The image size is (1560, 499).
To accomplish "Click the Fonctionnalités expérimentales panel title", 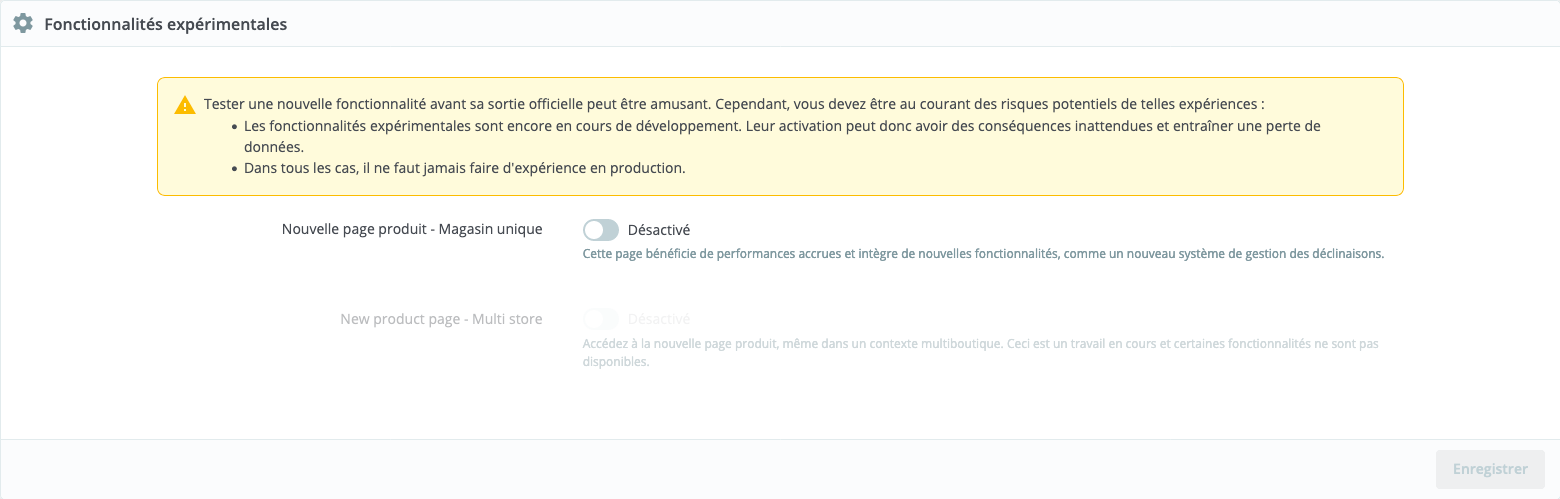I will 166,24.
